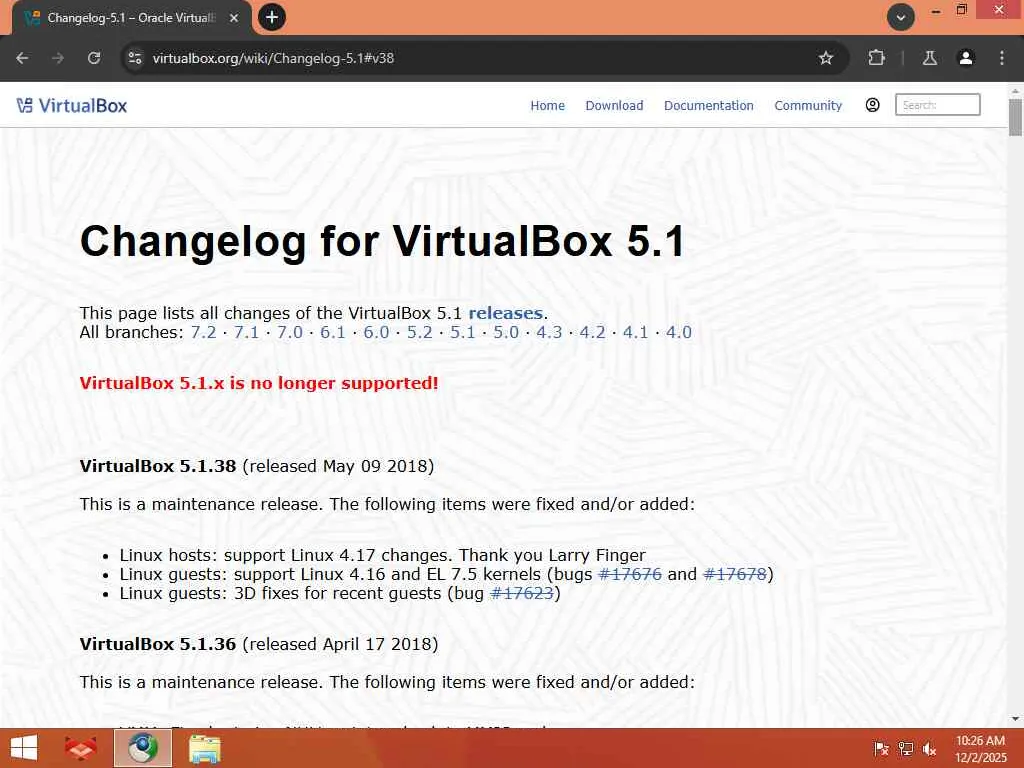Open the Windows Start button

(24, 748)
